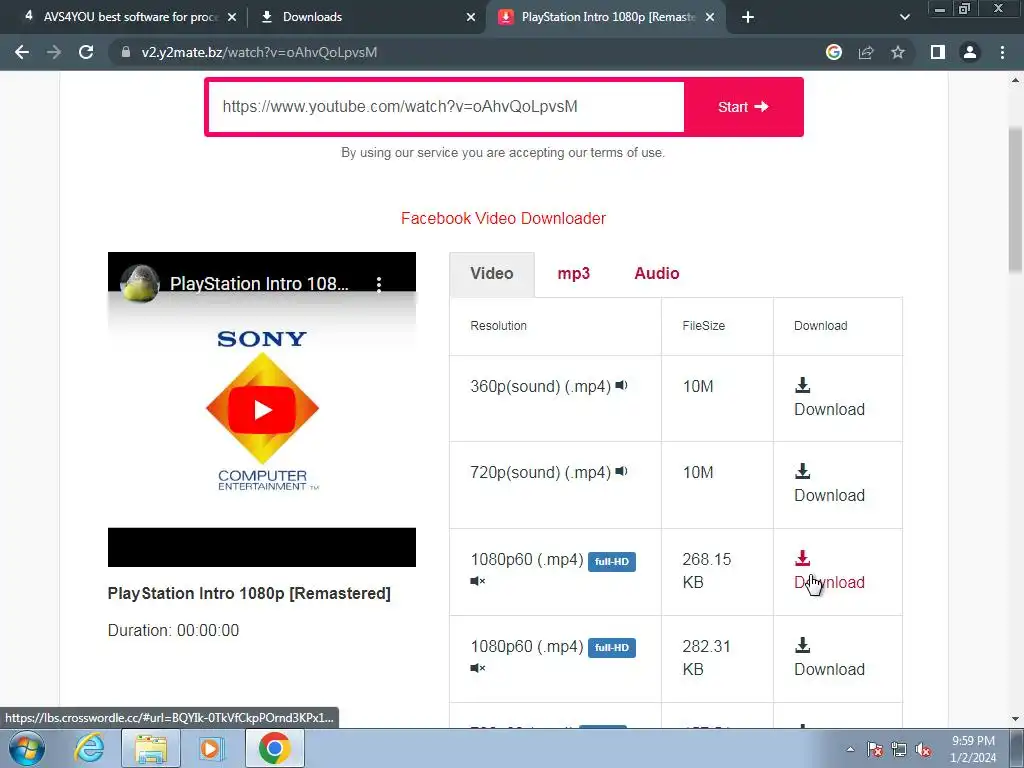The width and height of the screenshot is (1024, 768).
Task: Click the page vertical scrollbar thumb
Action: tap(1016, 199)
